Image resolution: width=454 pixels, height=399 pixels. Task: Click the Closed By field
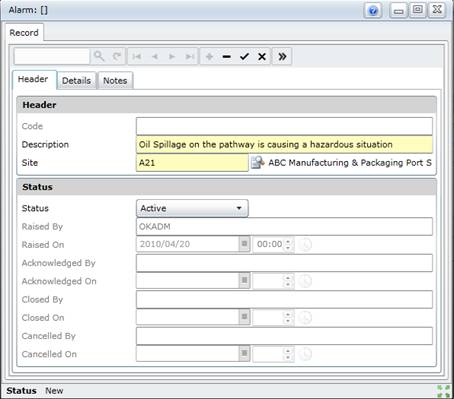tap(284, 299)
